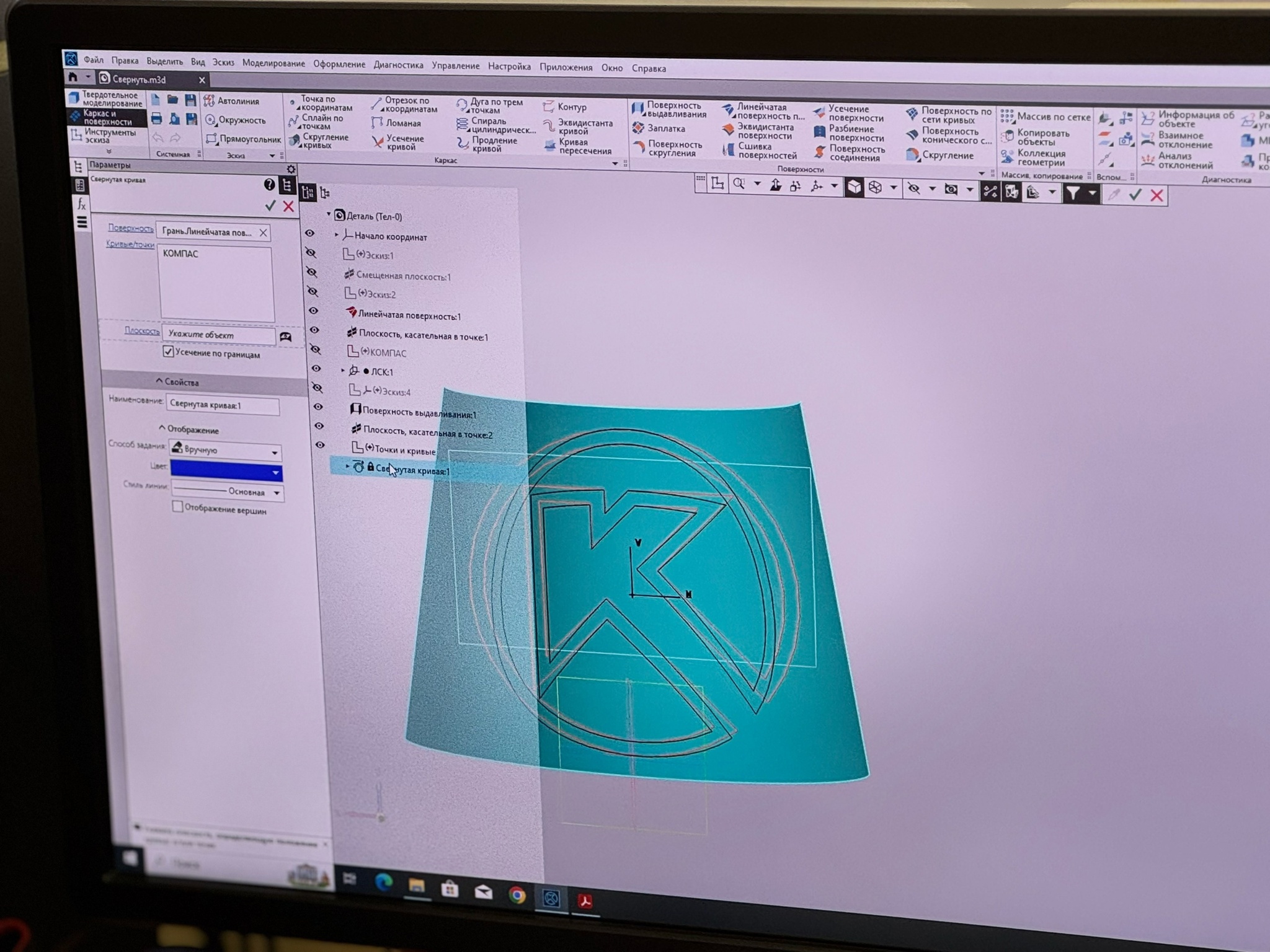Expand the ЛСК:1 tree node

click(x=343, y=371)
